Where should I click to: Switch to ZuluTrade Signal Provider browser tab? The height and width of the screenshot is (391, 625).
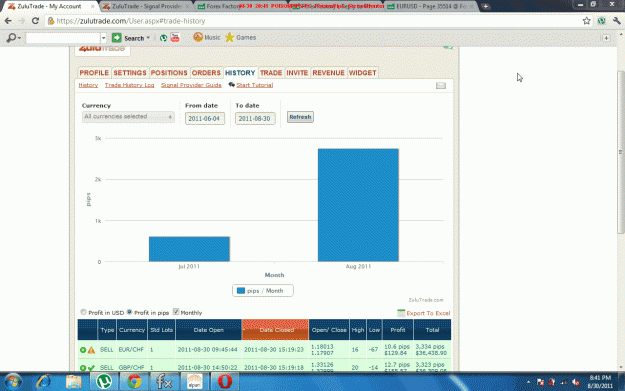click(x=145, y=6)
